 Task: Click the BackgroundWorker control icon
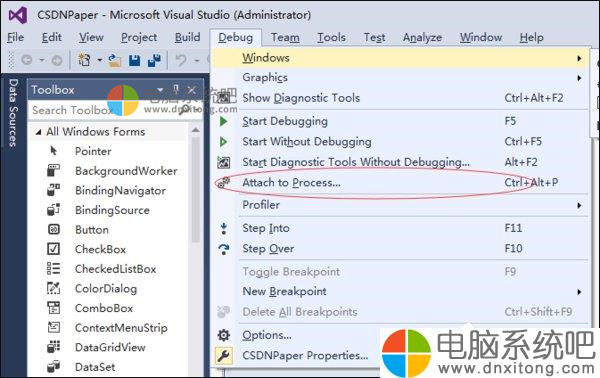click(x=54, y=170)
